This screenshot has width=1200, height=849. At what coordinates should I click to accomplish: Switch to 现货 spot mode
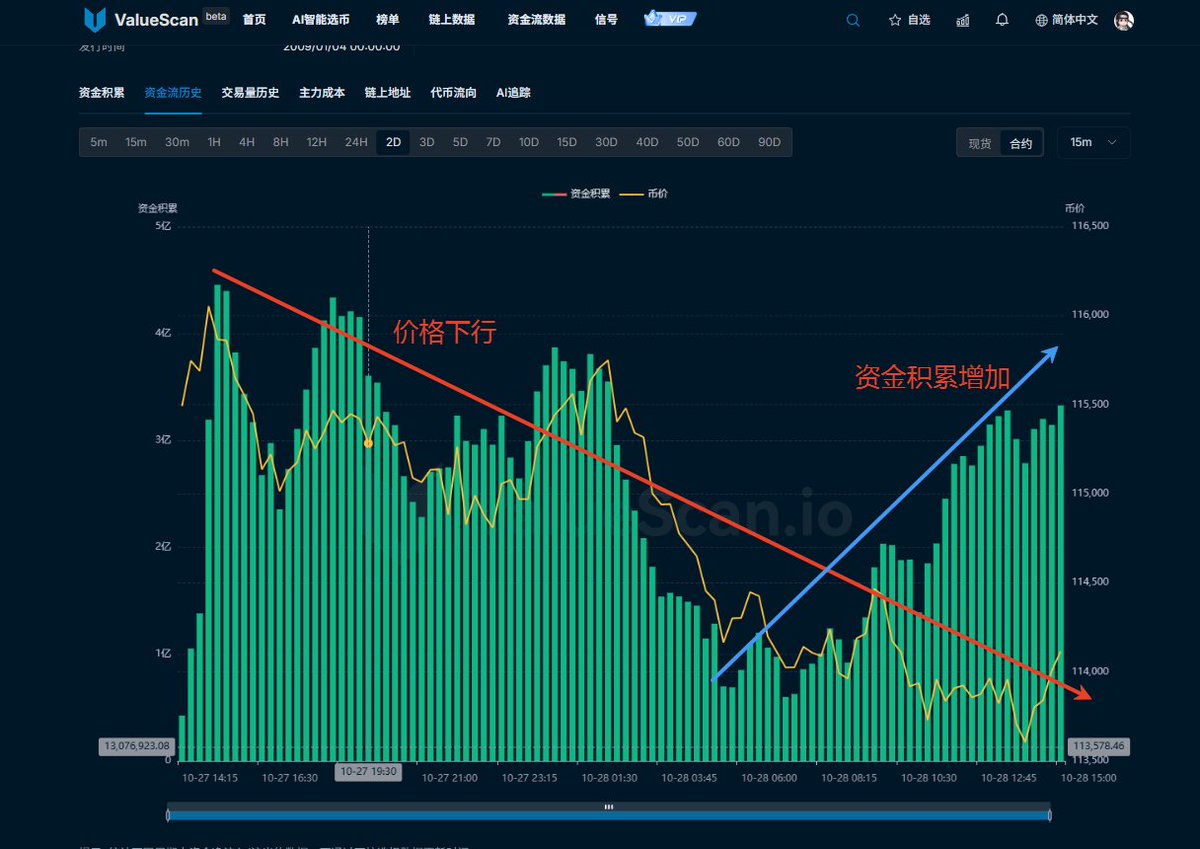pos(979,143)
